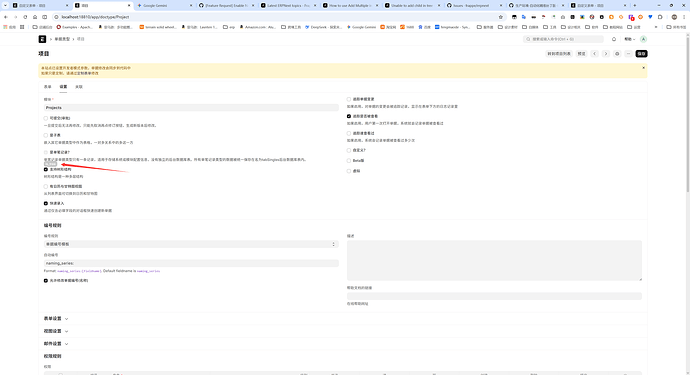The width and height of the screenshot is (690, 375).
Task: Click the page vertical scrollbar
Action: [x=687, y=114]
